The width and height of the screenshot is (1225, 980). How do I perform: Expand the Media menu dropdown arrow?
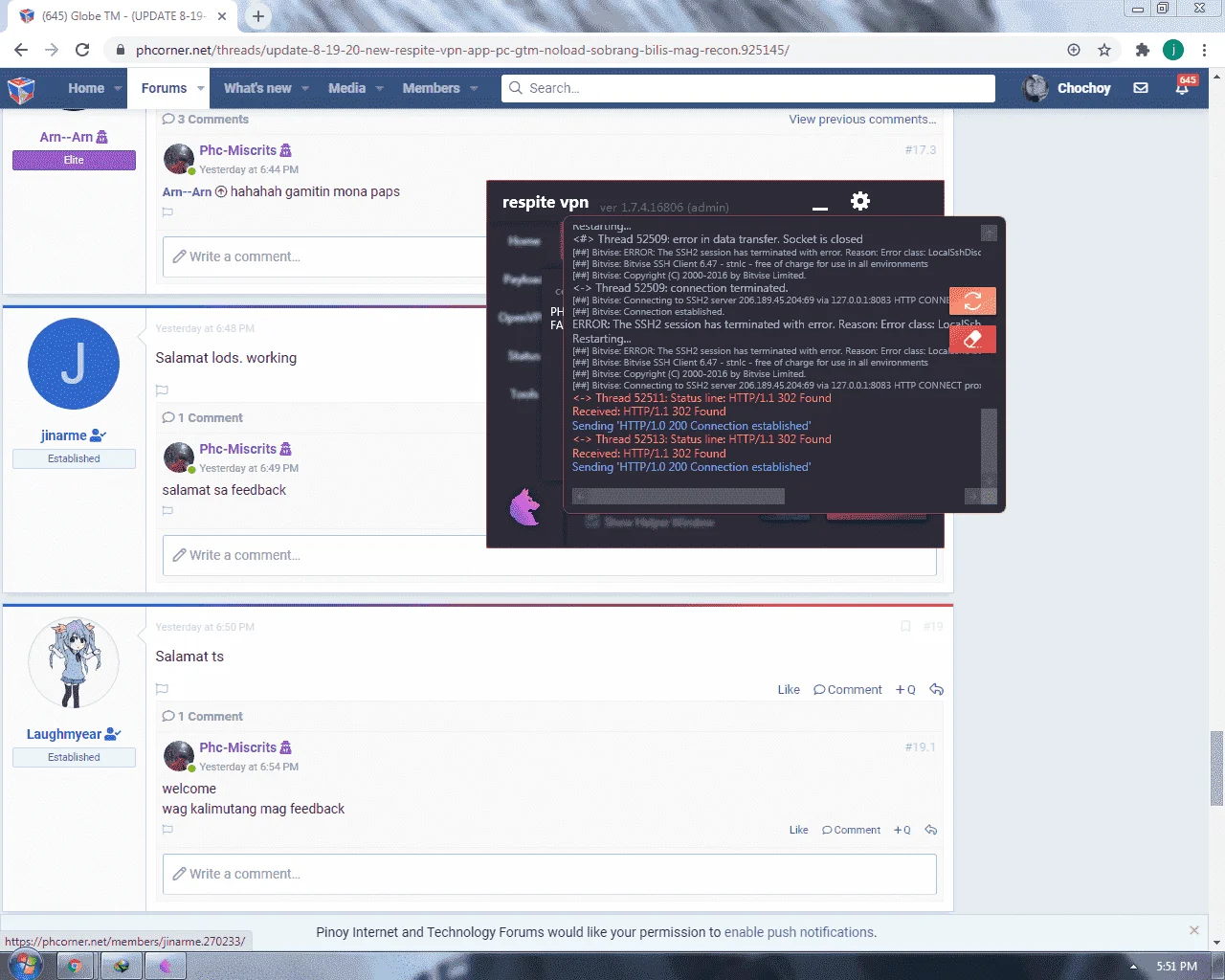379,88
